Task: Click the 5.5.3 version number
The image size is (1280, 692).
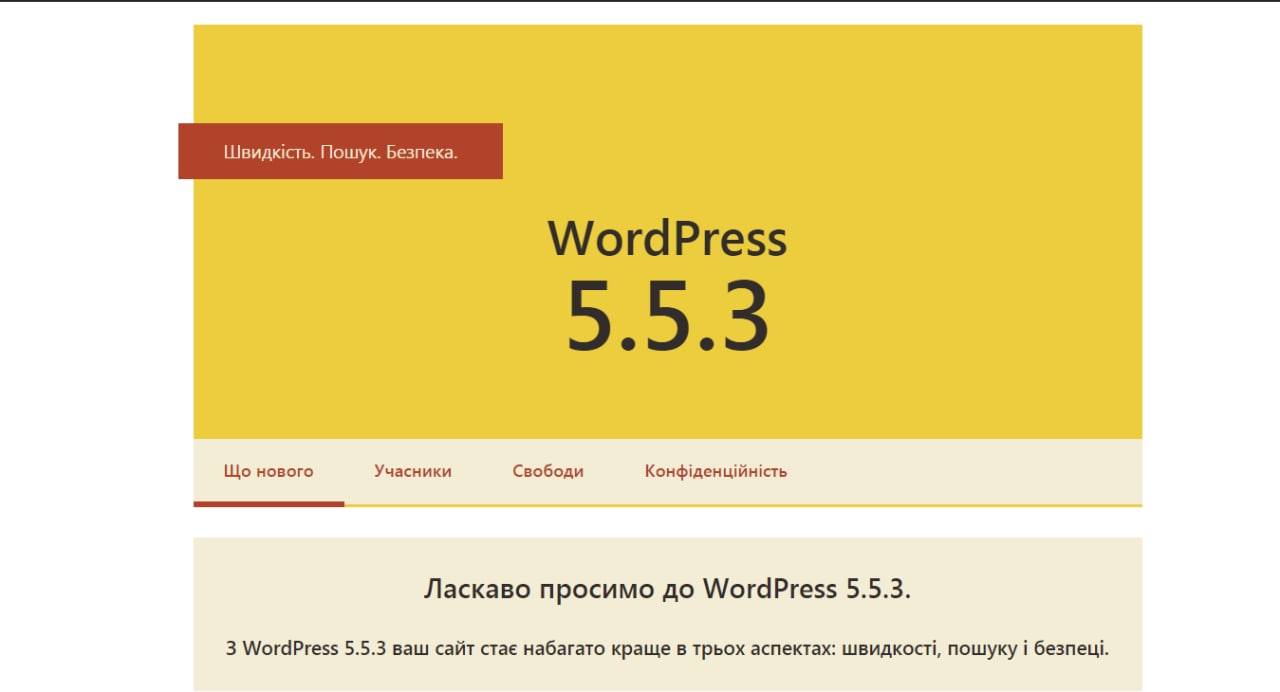Action: (668, 317)
